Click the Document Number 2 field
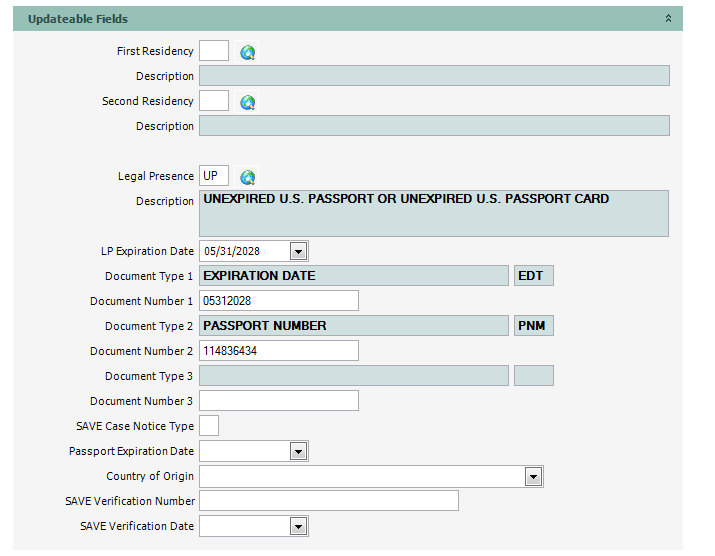This screenshot has width=715, height=556. (x=279, y=351)
